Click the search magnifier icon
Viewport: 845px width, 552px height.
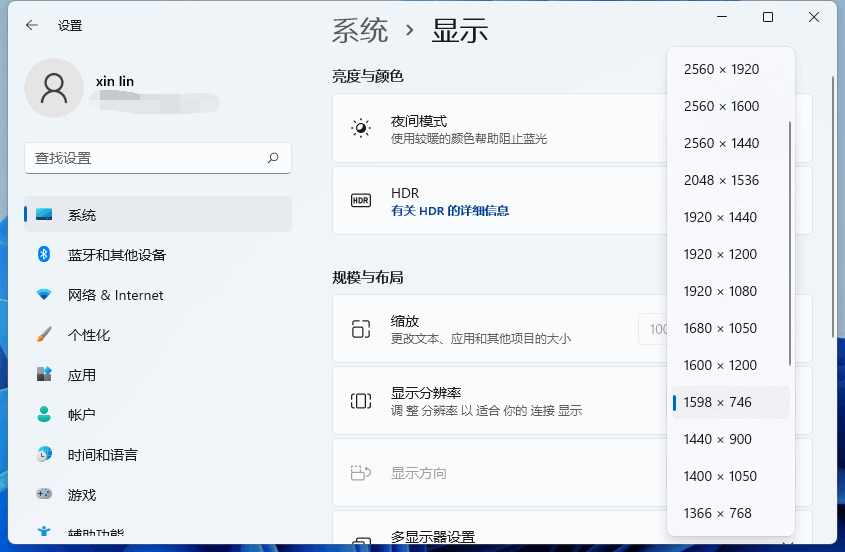coord(273,158)
